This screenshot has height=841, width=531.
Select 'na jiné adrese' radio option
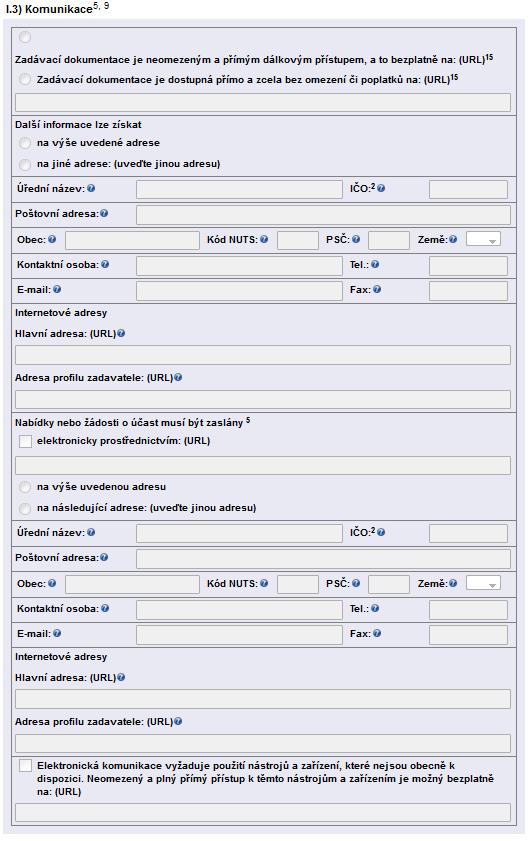25,164
